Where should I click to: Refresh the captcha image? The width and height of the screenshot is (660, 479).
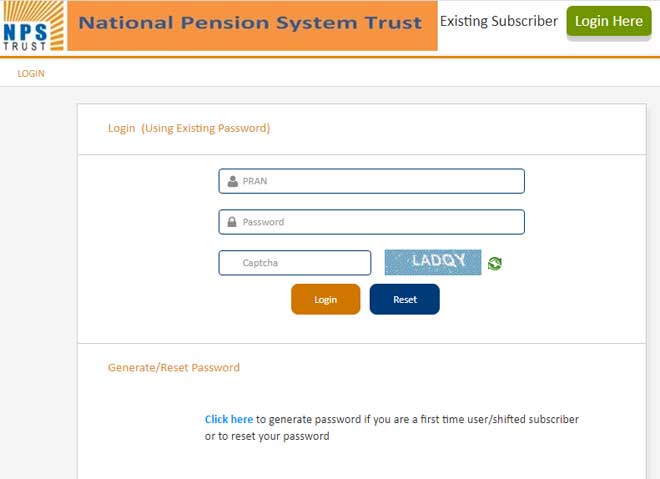[x=494, y=263]
